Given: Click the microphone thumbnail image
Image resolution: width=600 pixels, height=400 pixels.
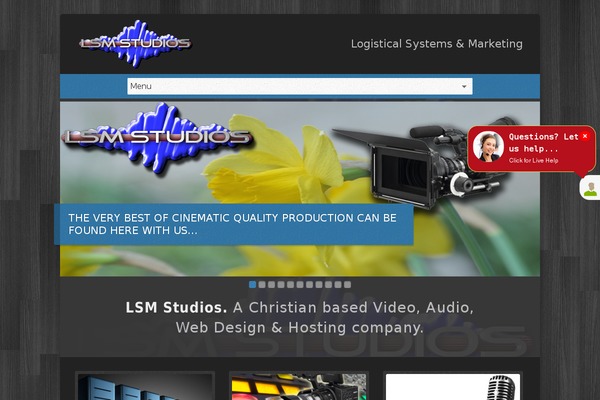Looking at the screenshot, I should [453, 387].
